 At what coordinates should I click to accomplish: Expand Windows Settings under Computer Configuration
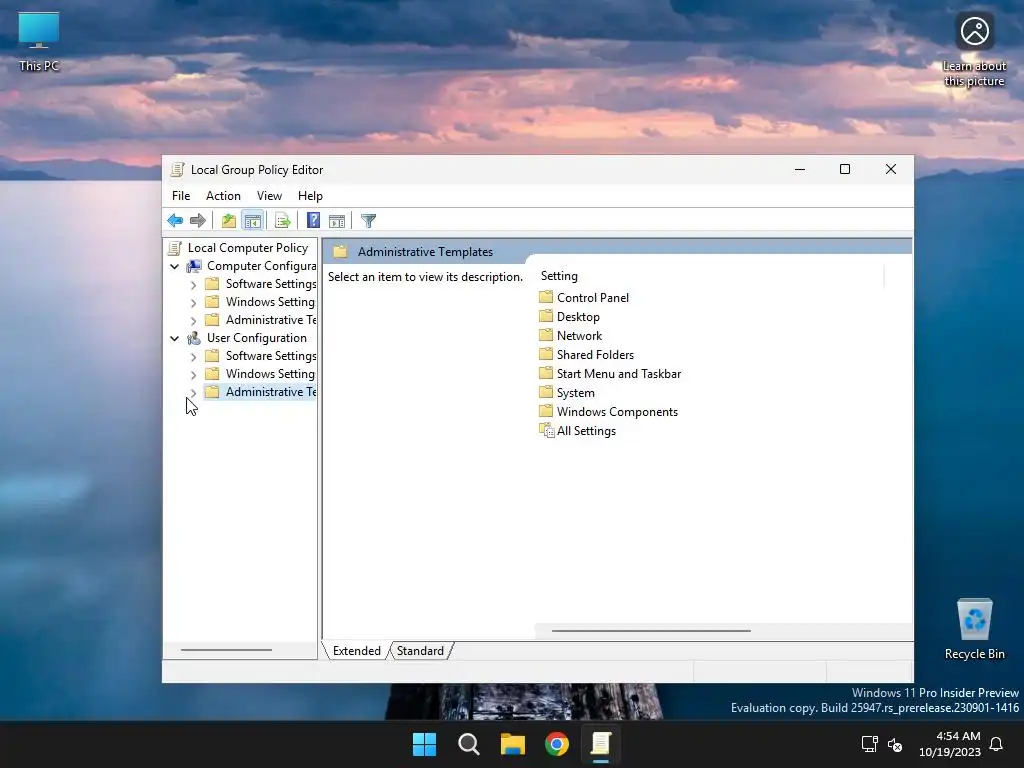point(193,302)
